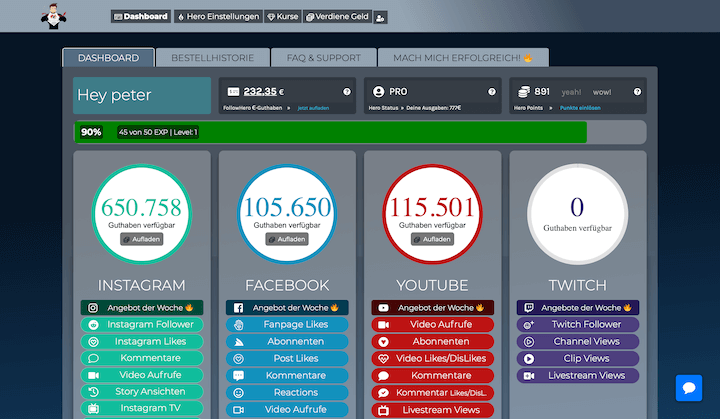Select YouTube Video Aufrufe
Image resolution: width=720 pixels, height=419 pixels.
point(433,324)
